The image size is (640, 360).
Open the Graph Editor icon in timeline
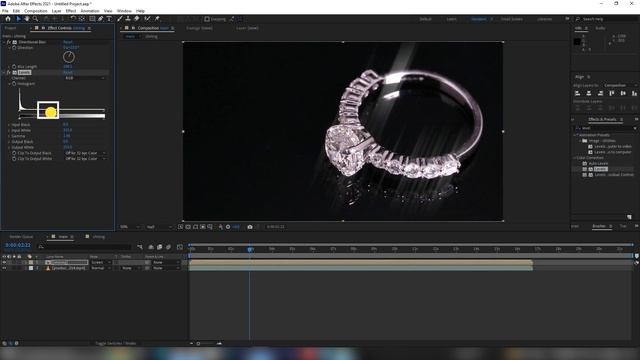(180, 247)
